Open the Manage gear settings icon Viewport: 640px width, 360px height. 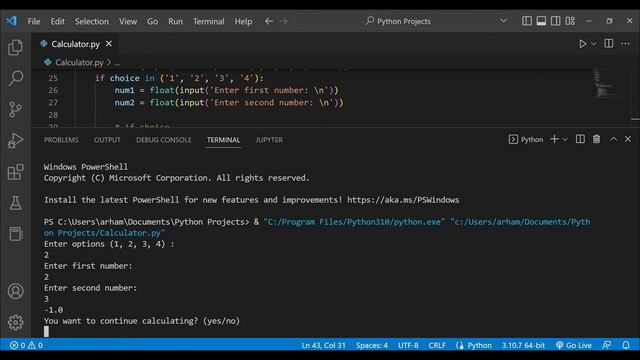[16, 322]
